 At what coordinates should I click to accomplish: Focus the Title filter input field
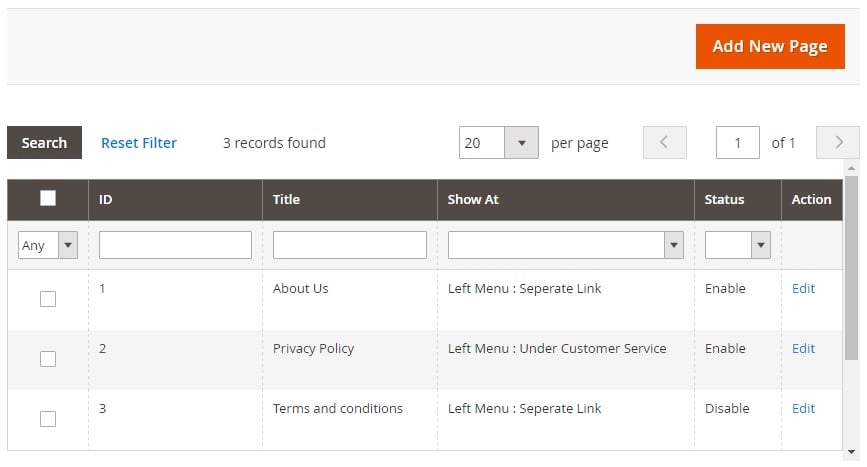(x=349, y=245)
